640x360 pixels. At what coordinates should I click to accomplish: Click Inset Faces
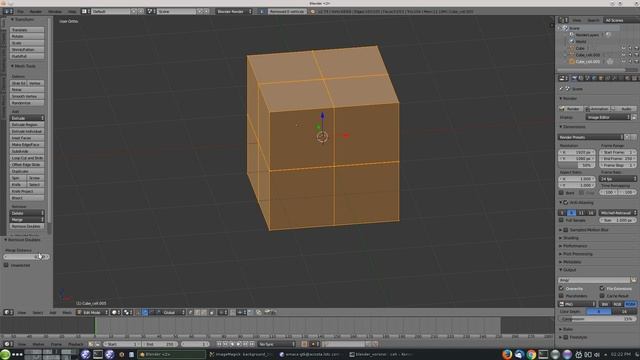27,138
